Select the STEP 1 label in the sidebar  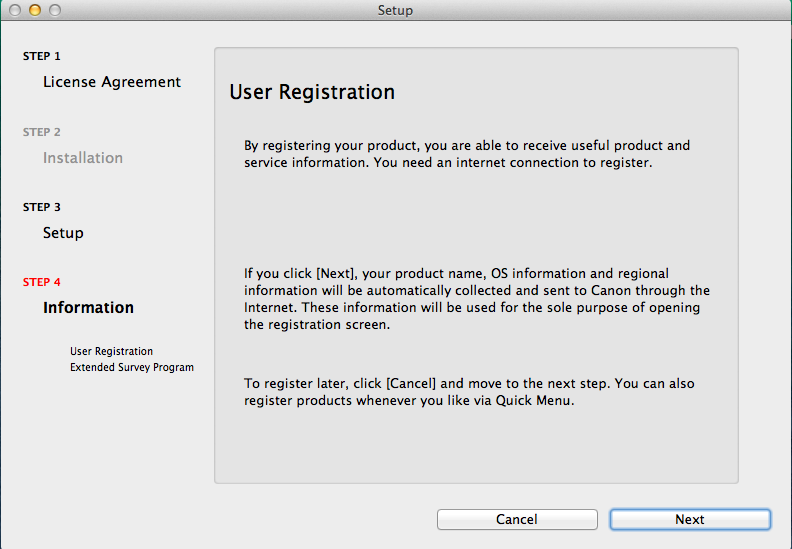(x=42, y=57)
